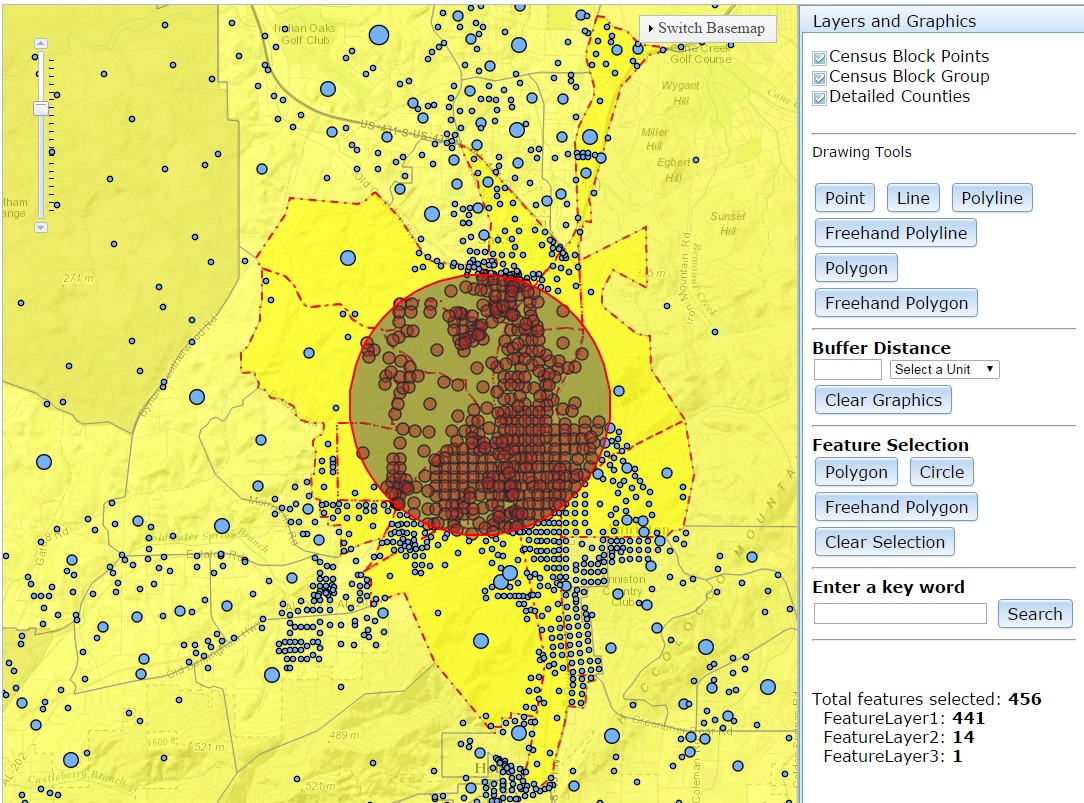Screen dimensions: 1084x803
Task: Click the Buffer Distance input field
Action: (848, 370)
